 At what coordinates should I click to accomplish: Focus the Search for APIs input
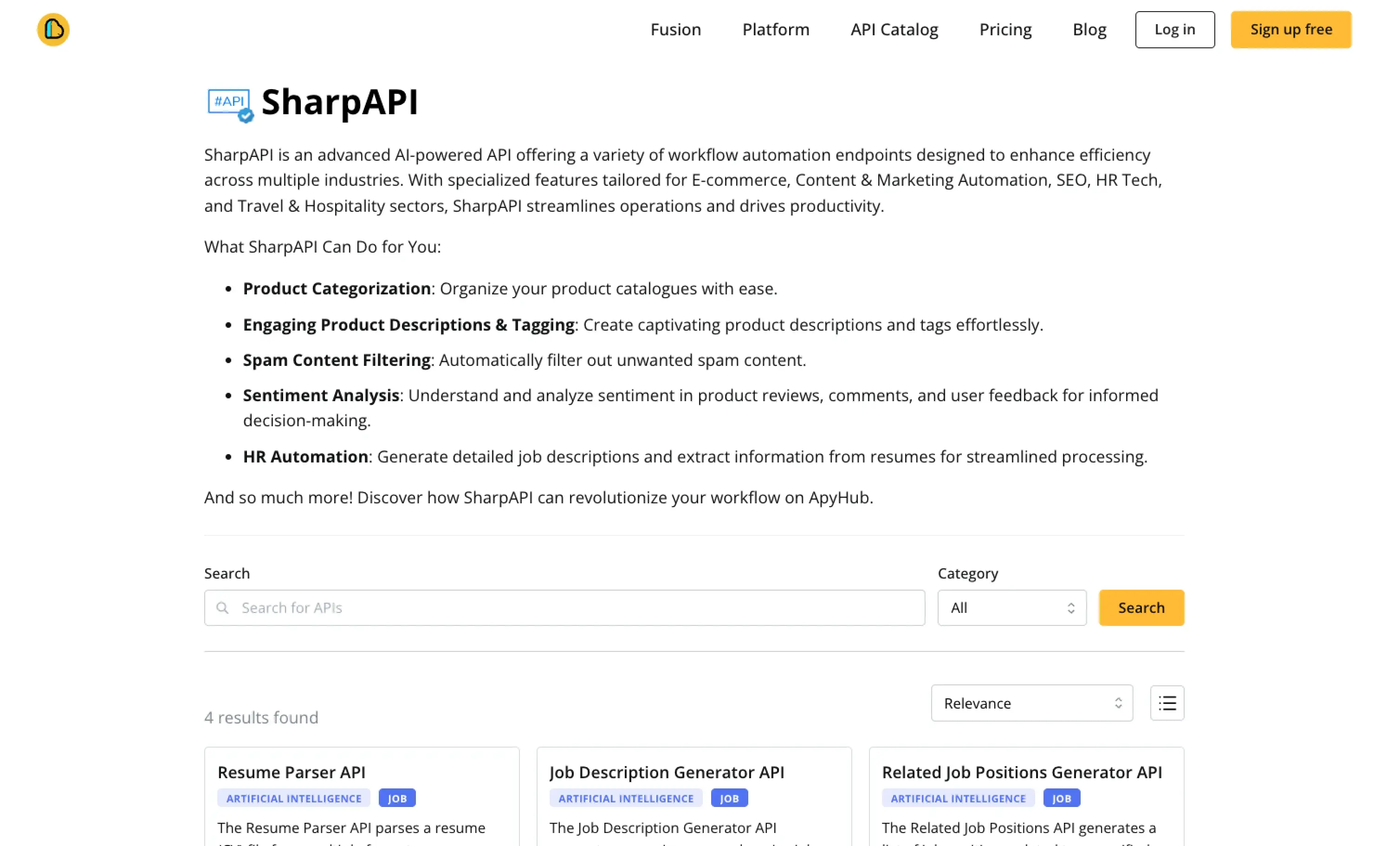(564, 608)
